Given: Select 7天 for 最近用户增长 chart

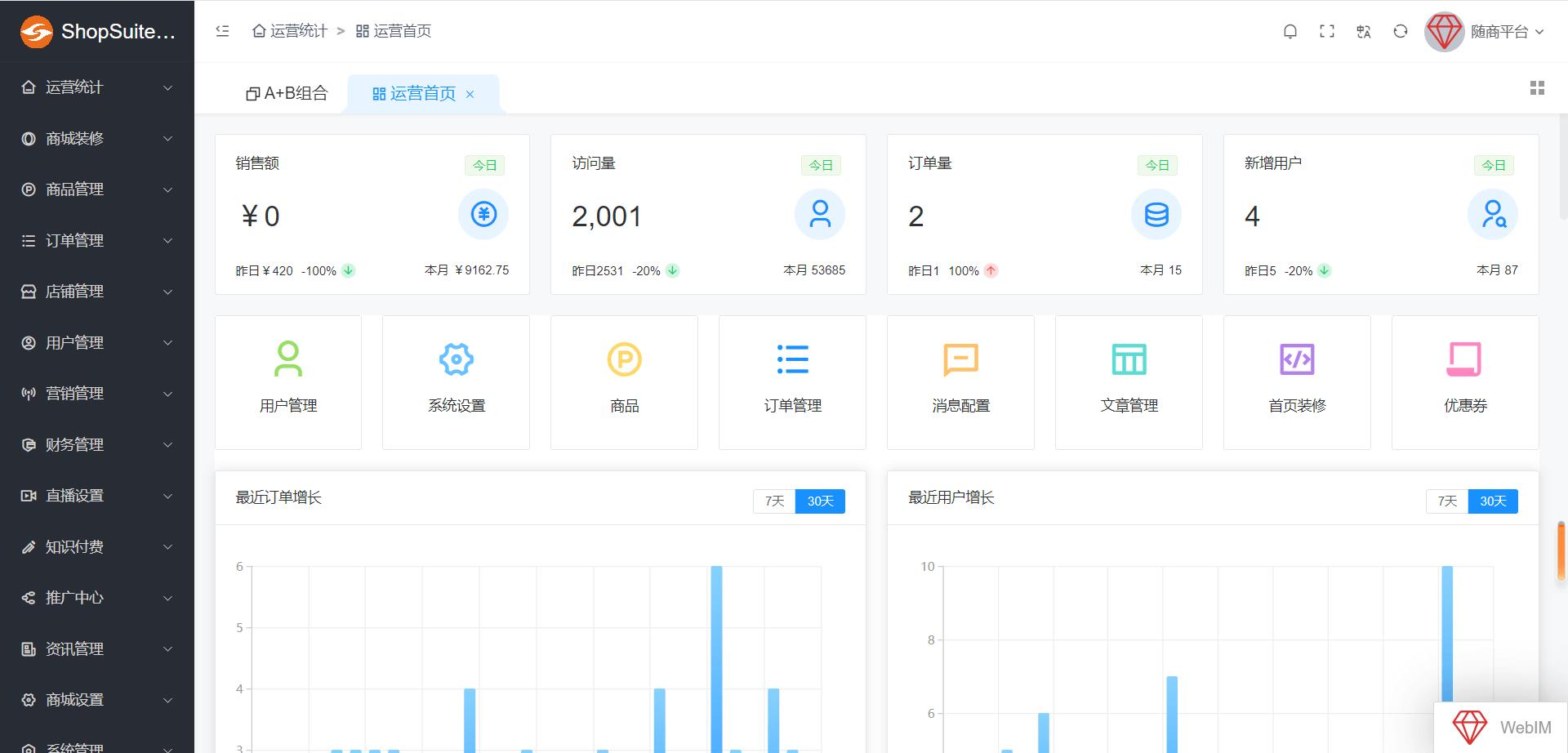Looking at the screenshot, I should click(1447, 501).
